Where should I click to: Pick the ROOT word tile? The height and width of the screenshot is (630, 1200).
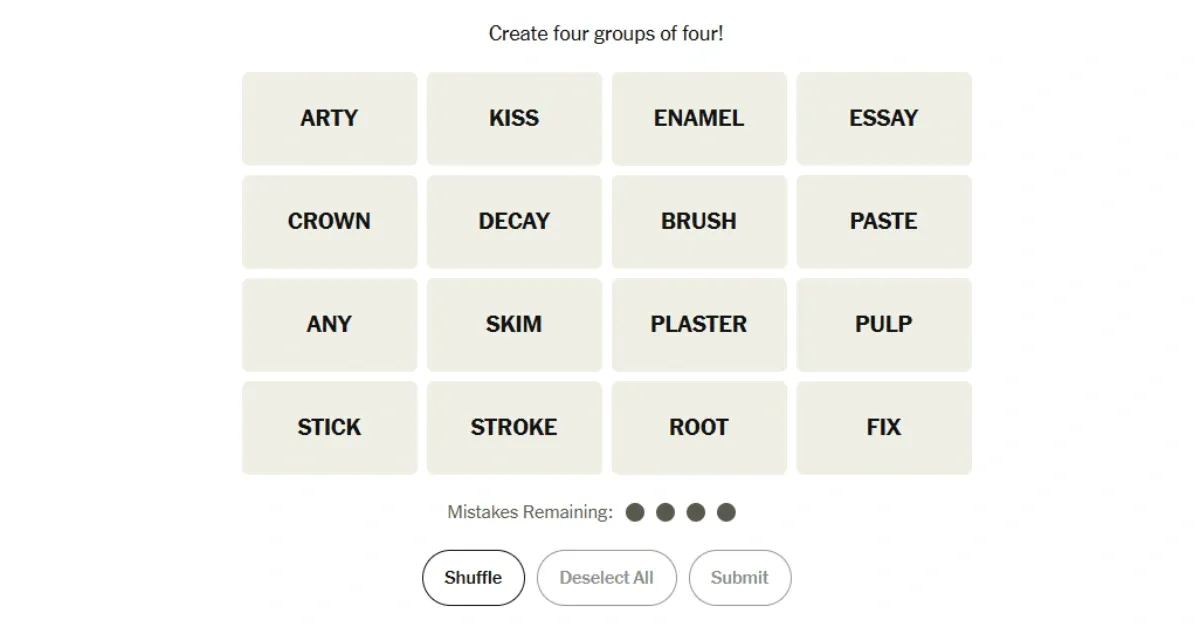[x=699, y=427]
